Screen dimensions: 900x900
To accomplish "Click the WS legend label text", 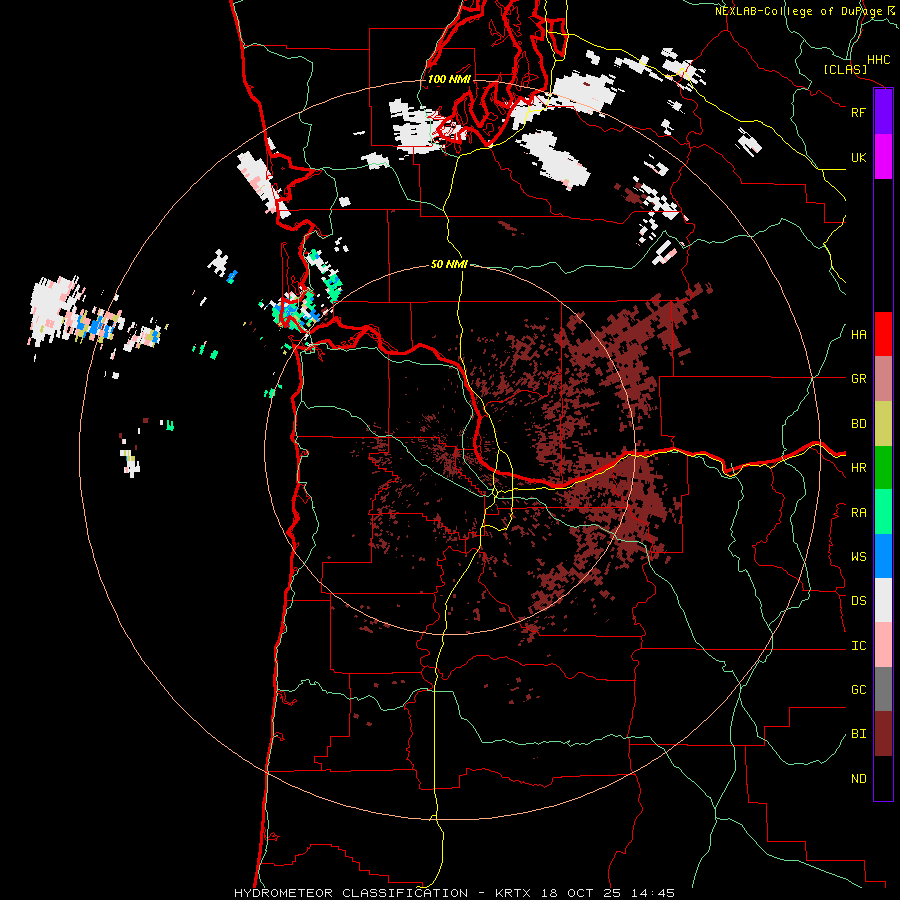I will (x=859, y=557).
